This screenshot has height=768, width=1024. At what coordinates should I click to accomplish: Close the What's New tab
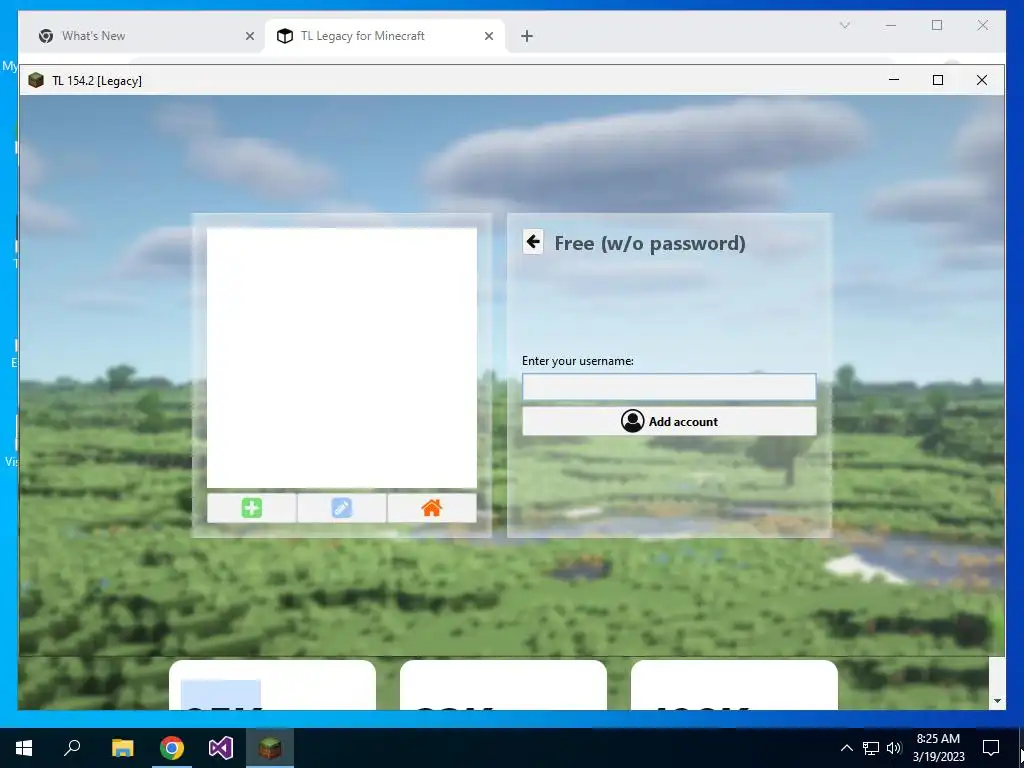point(249,37)
